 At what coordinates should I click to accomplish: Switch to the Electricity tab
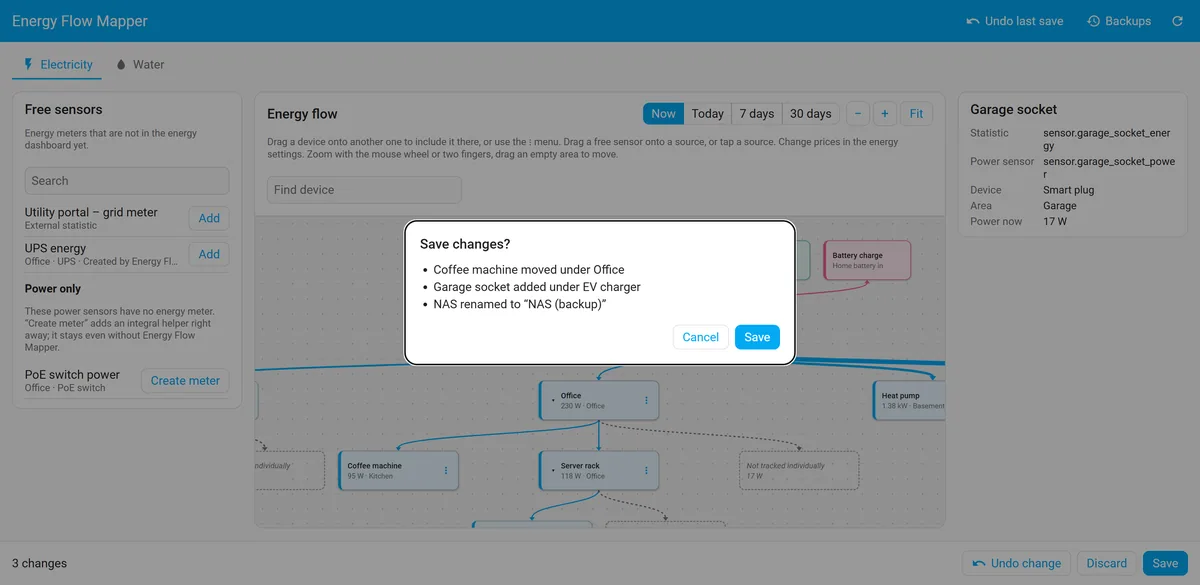pyautogui.click(x=58, y=65)
